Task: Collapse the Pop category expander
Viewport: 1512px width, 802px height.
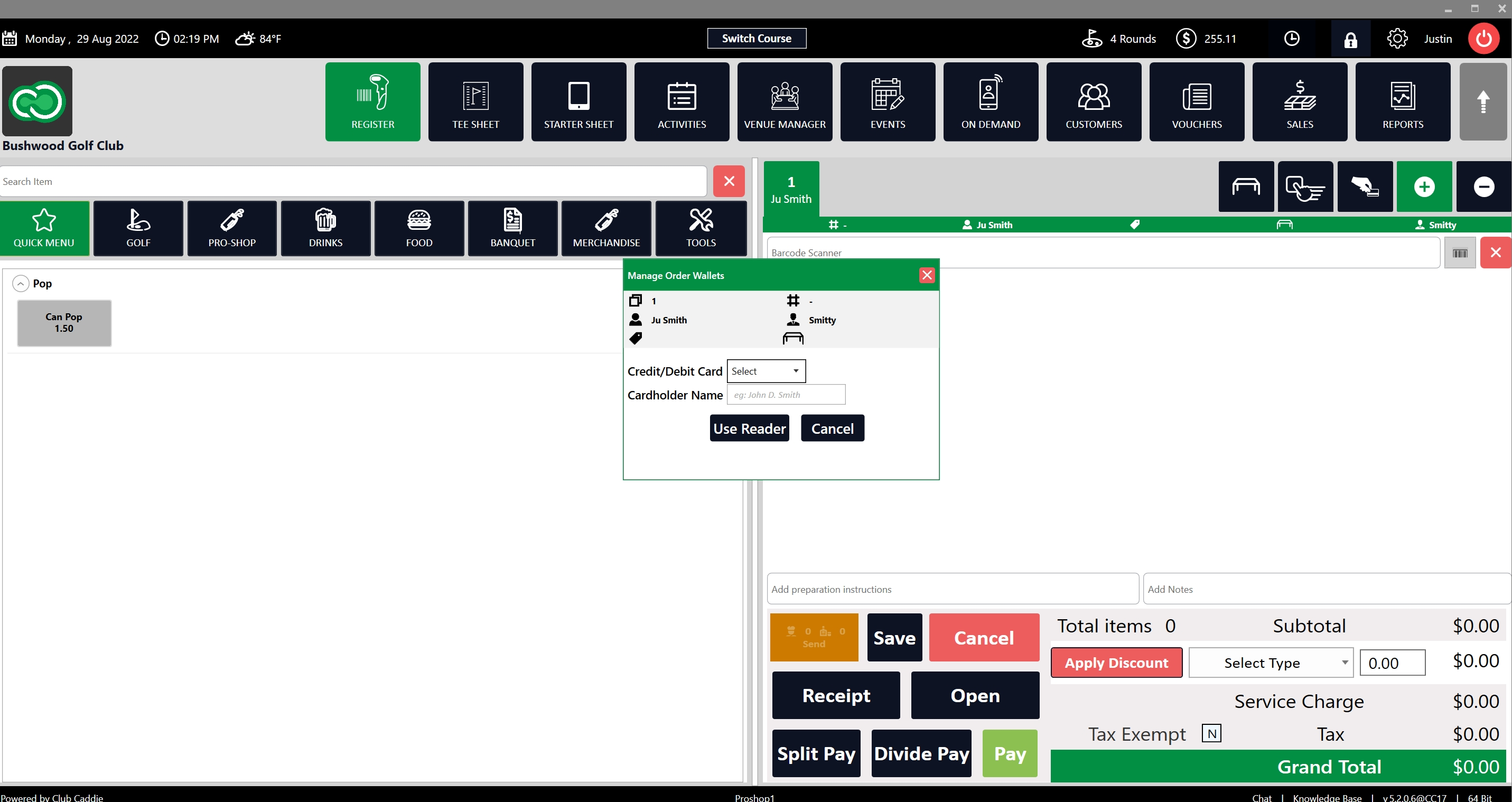Action: click(x=21, y=284)
